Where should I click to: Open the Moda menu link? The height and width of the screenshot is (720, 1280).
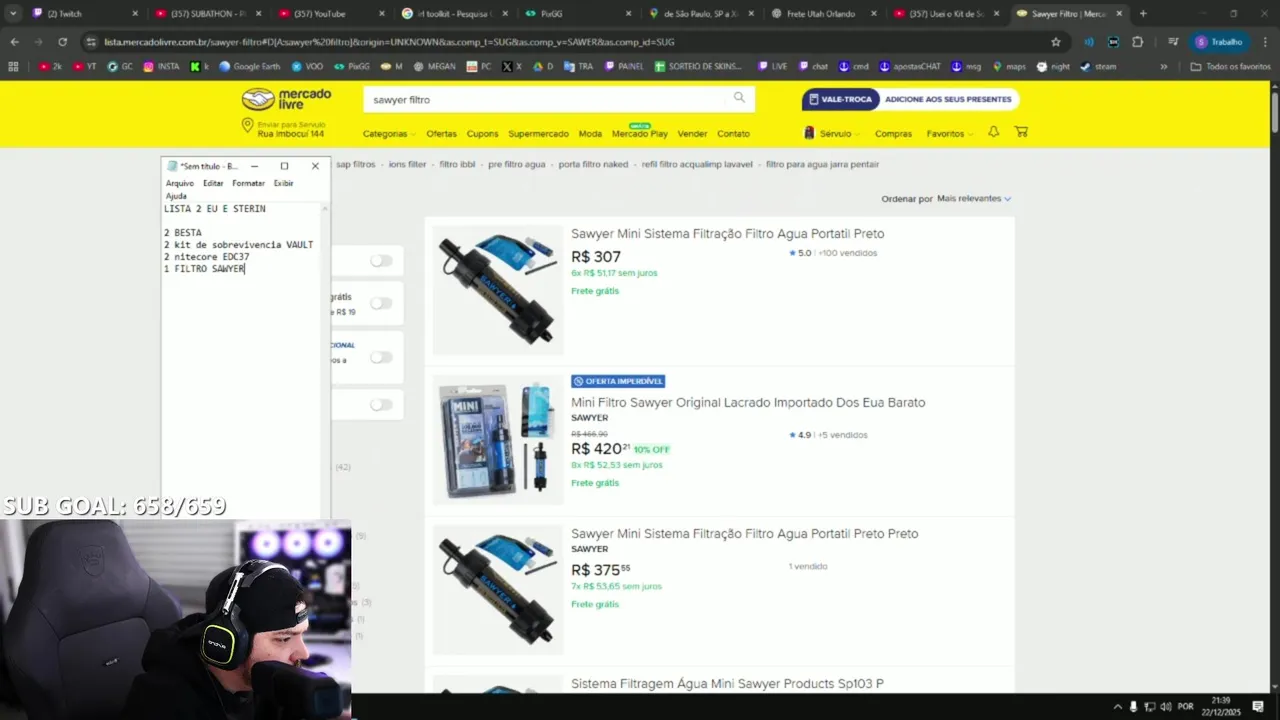point(590,133)
